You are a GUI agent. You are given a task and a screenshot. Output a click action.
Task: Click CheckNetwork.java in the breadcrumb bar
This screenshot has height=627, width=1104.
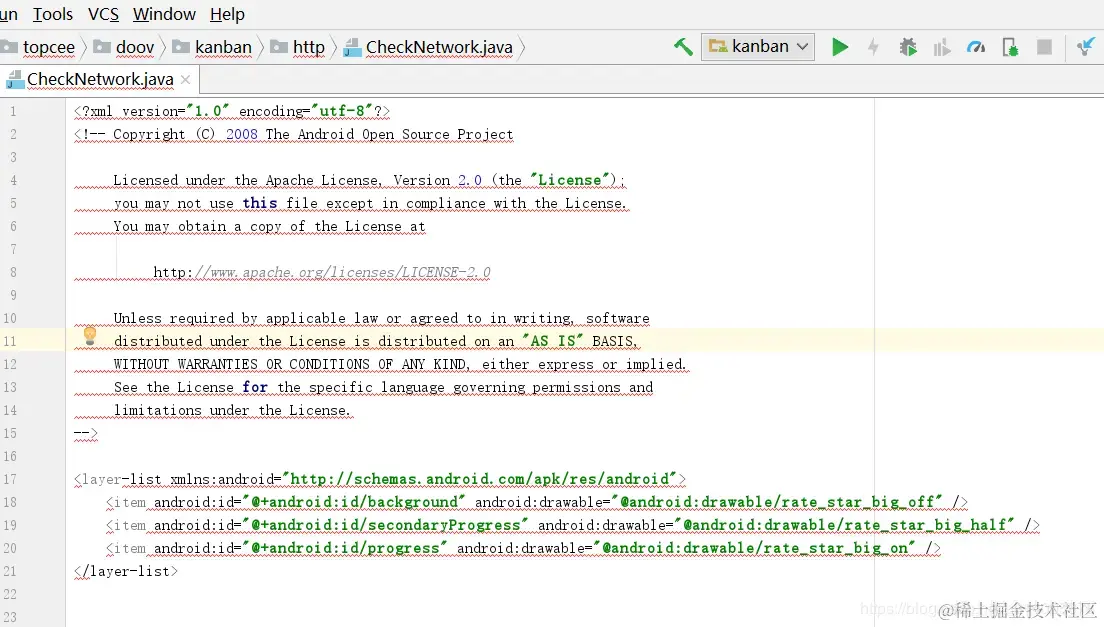[429, 47]
